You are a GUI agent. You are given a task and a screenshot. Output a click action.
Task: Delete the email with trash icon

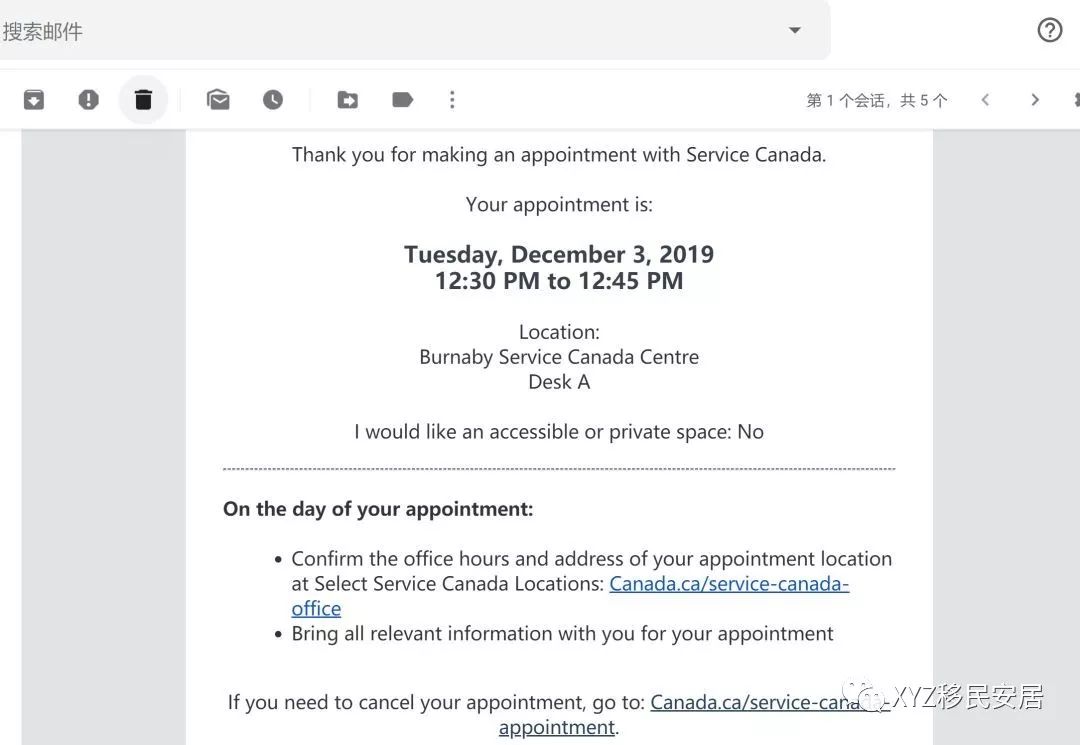tap(143, 100)
